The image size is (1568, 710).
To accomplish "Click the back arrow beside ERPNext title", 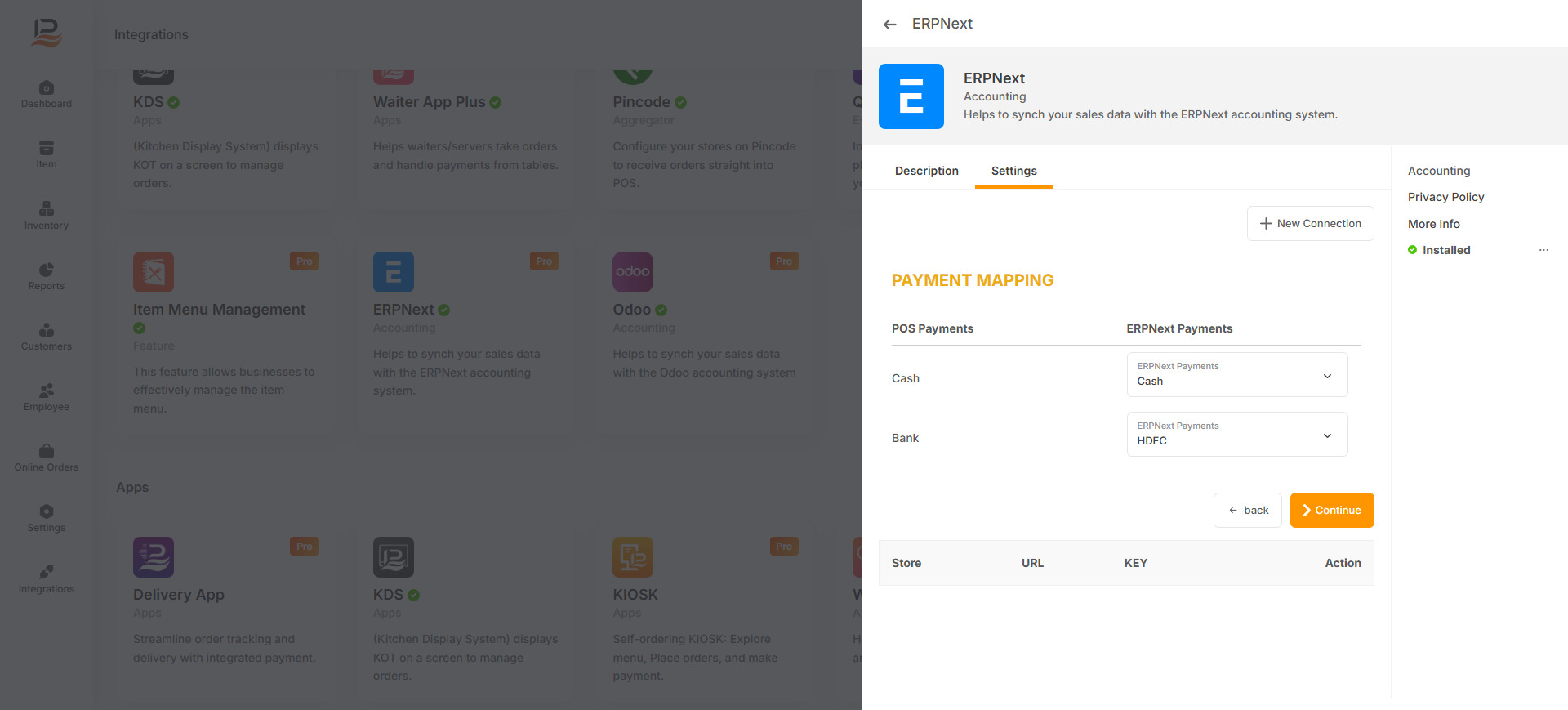I will pyautogui.click(x=890, y=25).
